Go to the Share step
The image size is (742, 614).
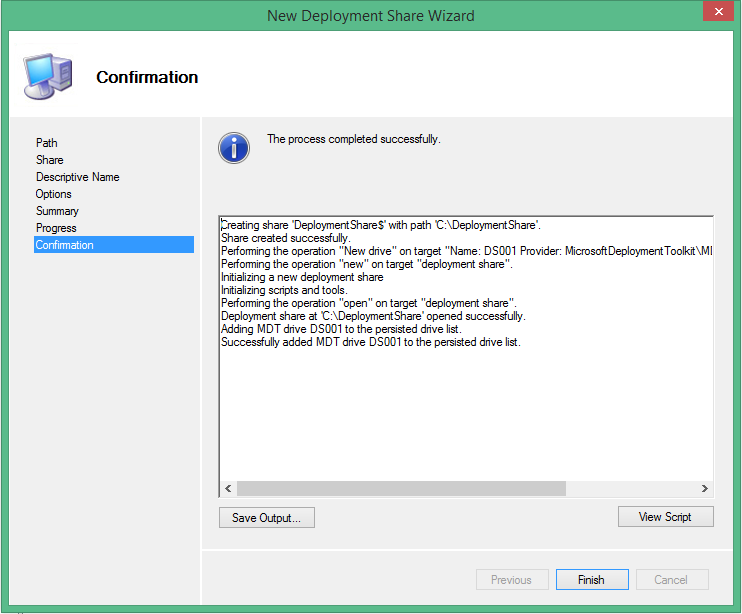pos(50,160)
